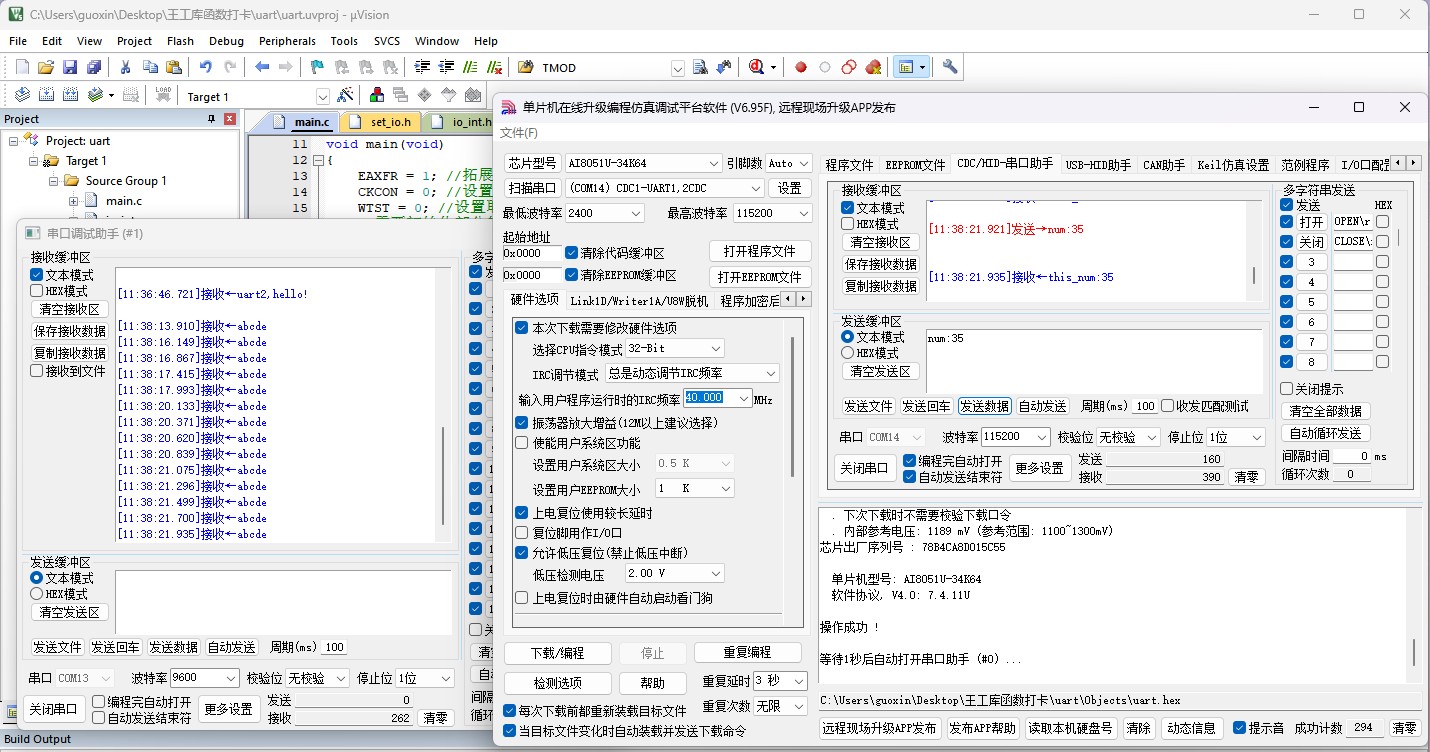
Task: Click the LOAD download-to-flash icon
Action: click(x=163, y=95)
